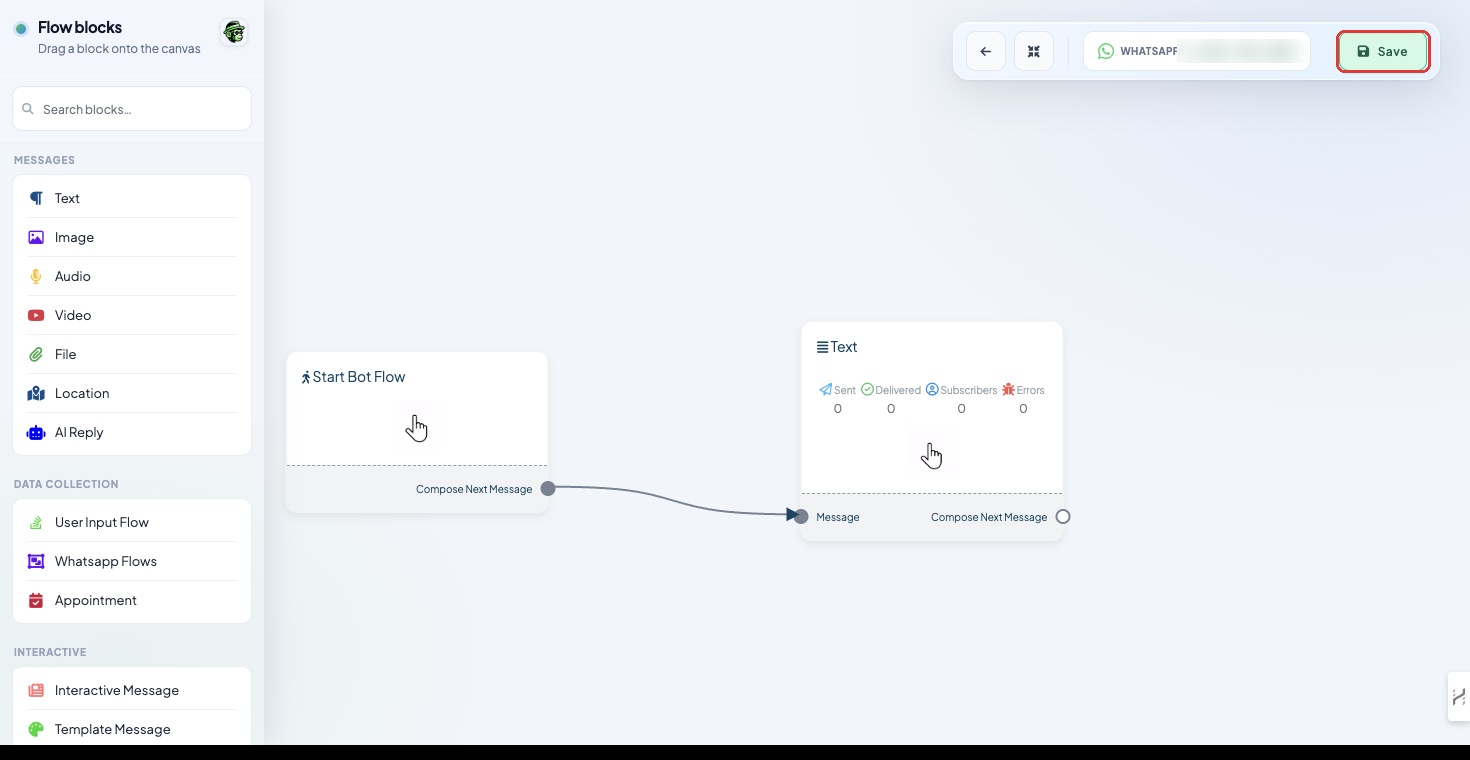Click the Delivered counter in the Text node
This screenshot has height=760, width=1470.
click(x=891, y=399)
